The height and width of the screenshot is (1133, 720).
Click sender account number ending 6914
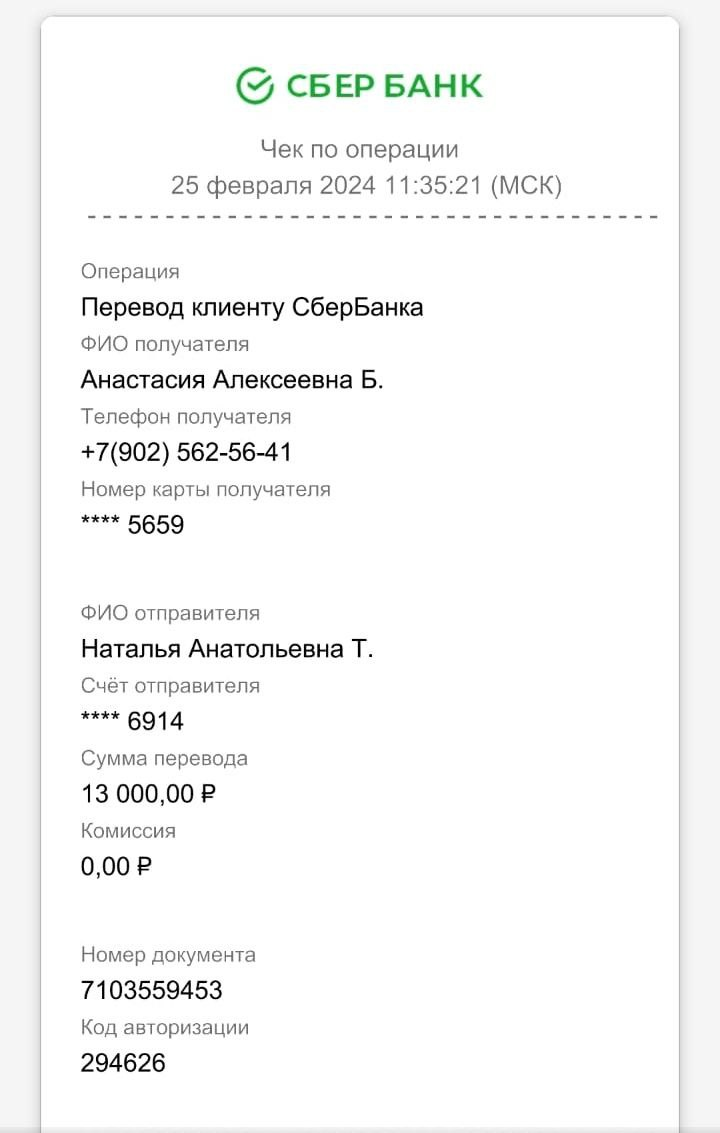pyautogui.click(x=132, y=721)
